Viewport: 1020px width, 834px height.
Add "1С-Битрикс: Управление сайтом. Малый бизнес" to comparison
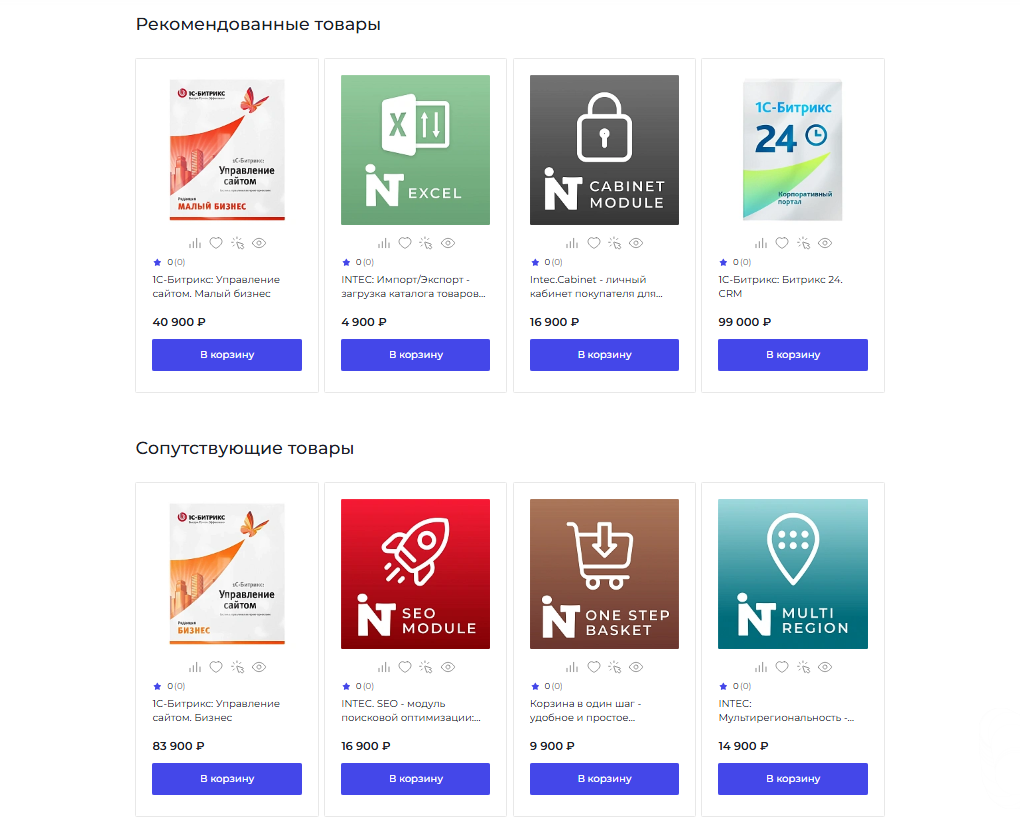point(194,242)
